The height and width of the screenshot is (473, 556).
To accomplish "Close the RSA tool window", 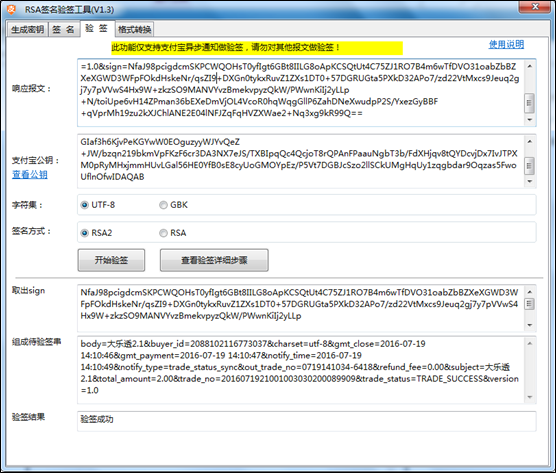I will pyautogui.click(x=535, y=7).
